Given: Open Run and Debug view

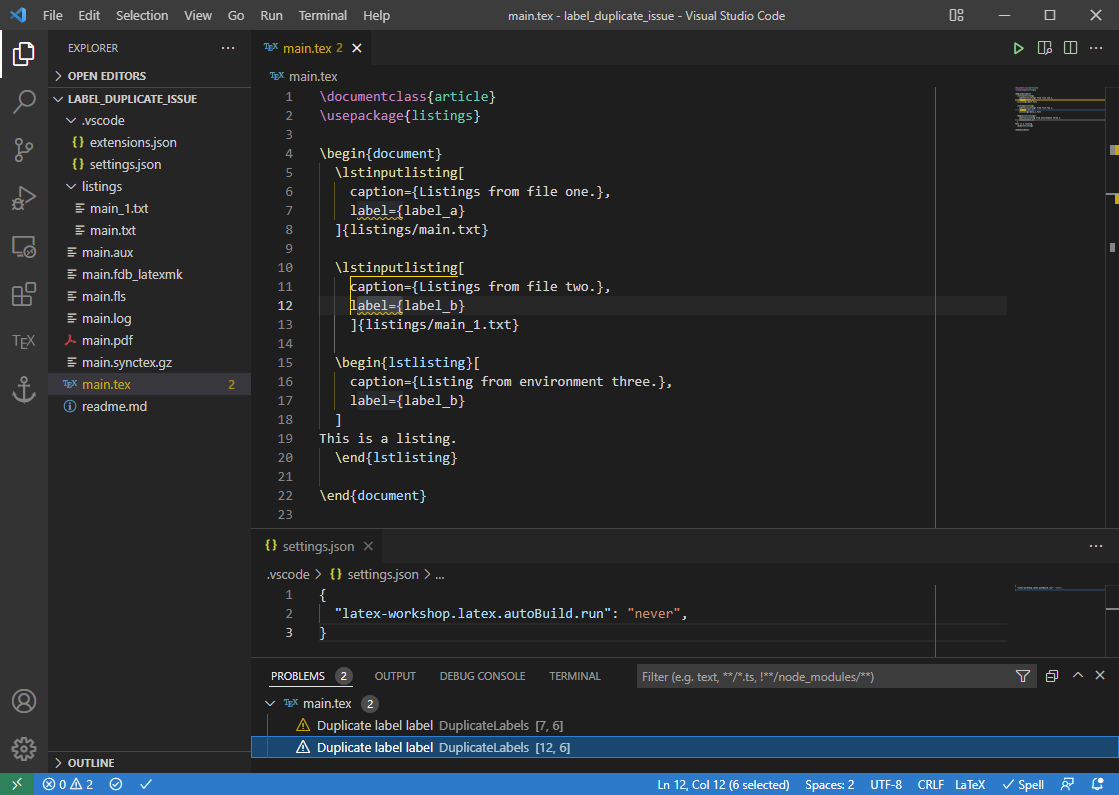Looking at the screenshot, I should pyautogui.click(x=24, y=197).
